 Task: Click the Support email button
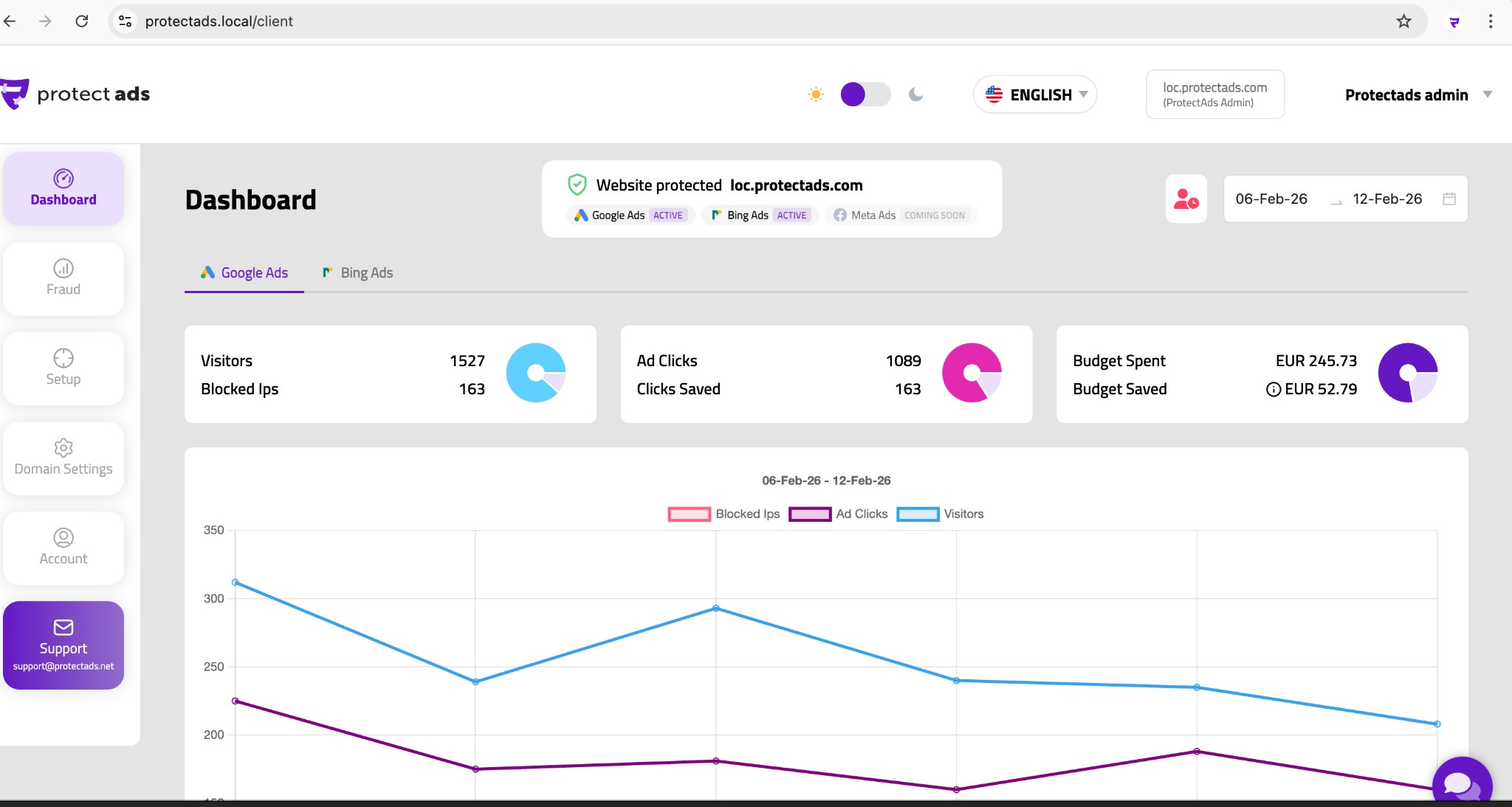pos(63,644)
